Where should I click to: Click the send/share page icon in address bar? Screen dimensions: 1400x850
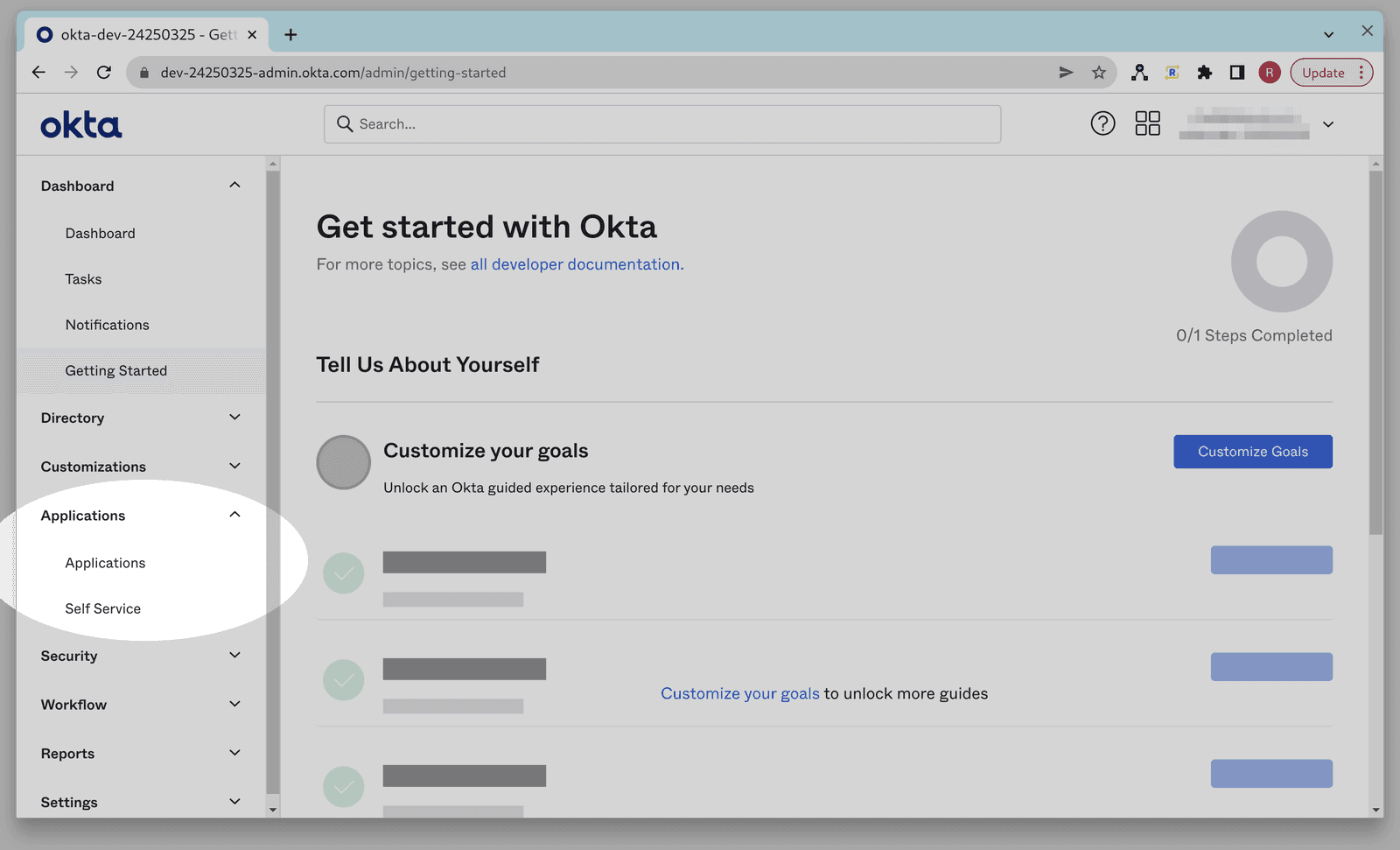point(1066,73)
